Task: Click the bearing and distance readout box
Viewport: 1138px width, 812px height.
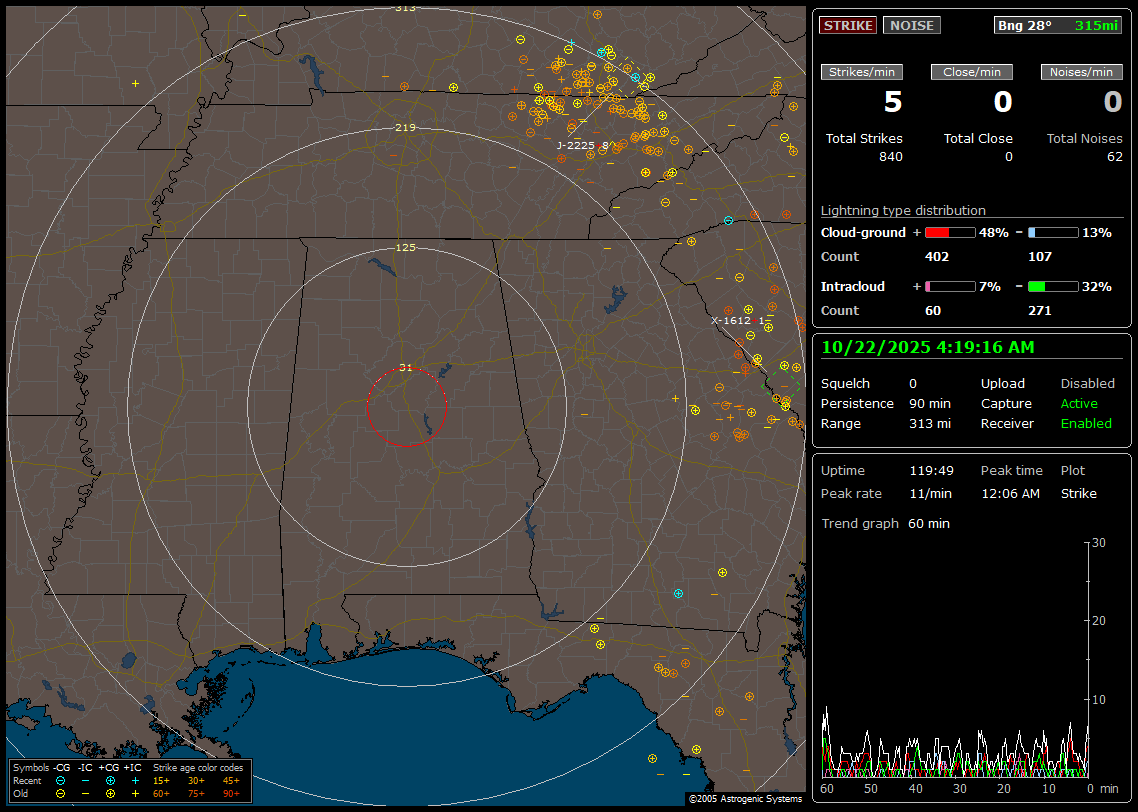Action: [1058, 26]
